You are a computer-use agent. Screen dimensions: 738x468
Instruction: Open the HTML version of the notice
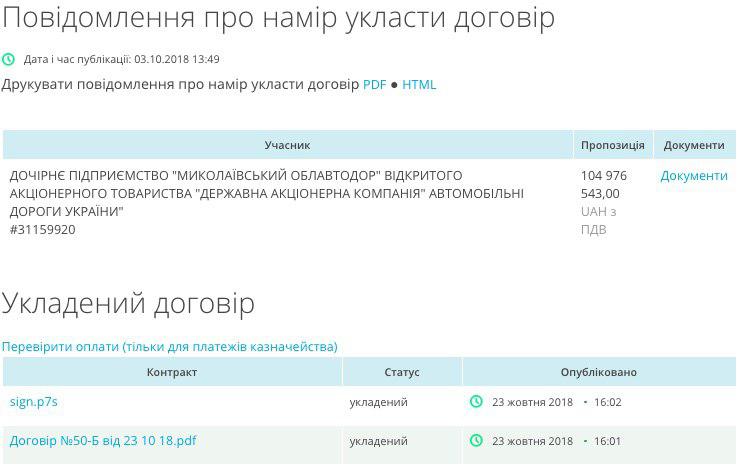pos(419,85)
